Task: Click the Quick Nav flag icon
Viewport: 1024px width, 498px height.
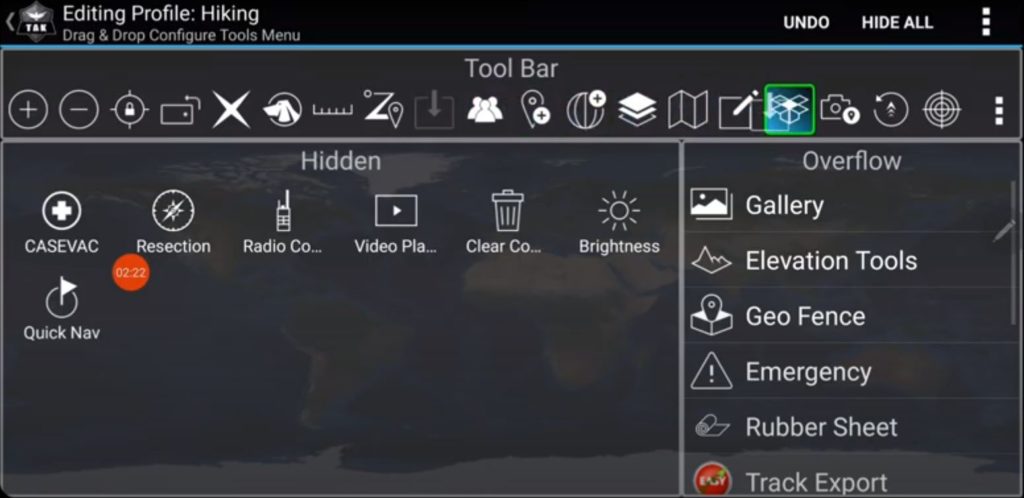Action: pyautogui.click(x=62, y=297)
